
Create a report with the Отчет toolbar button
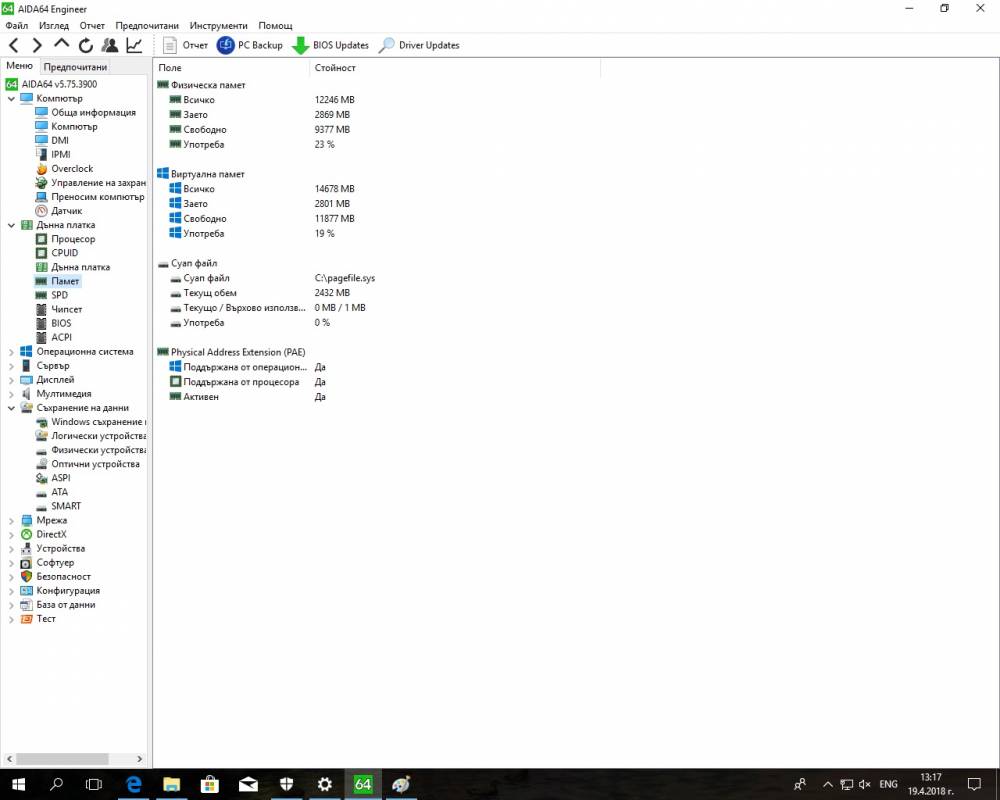click(186, 45)
